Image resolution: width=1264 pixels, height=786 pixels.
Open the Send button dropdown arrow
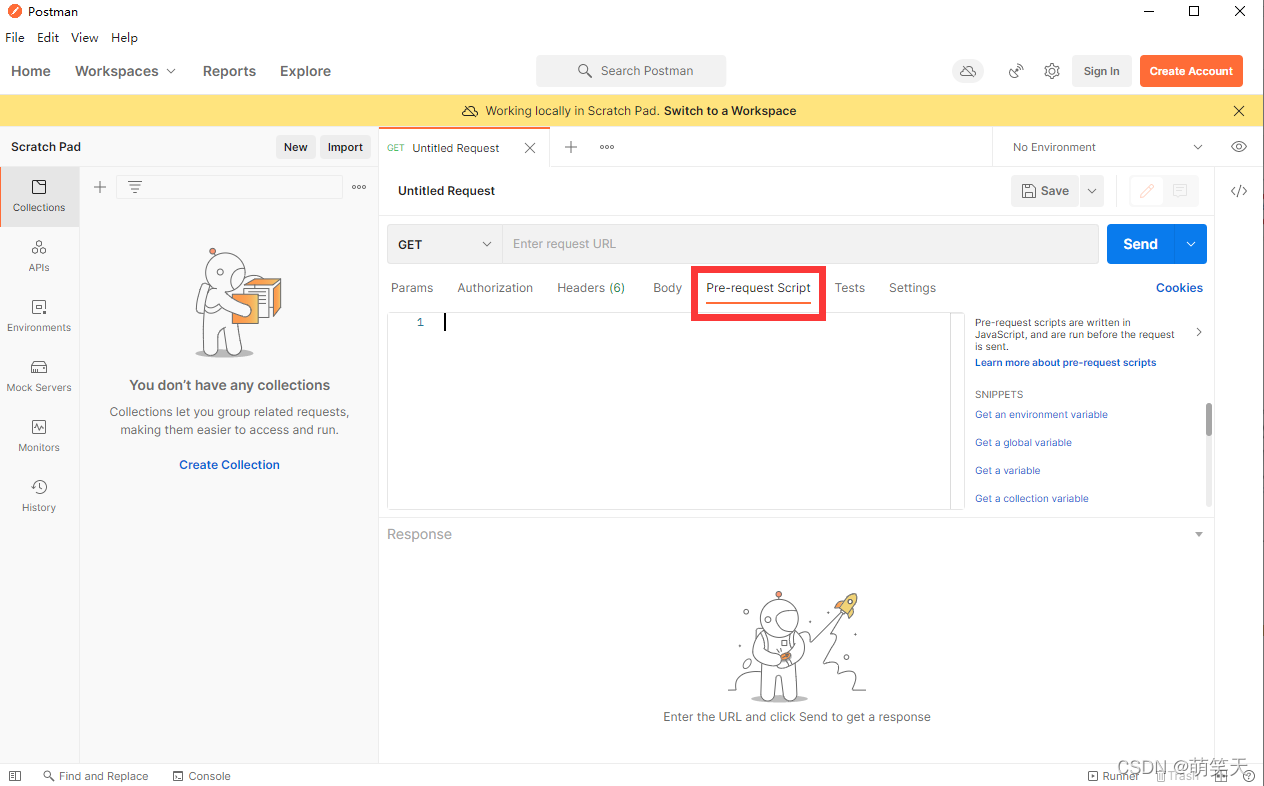(1191, 244)
